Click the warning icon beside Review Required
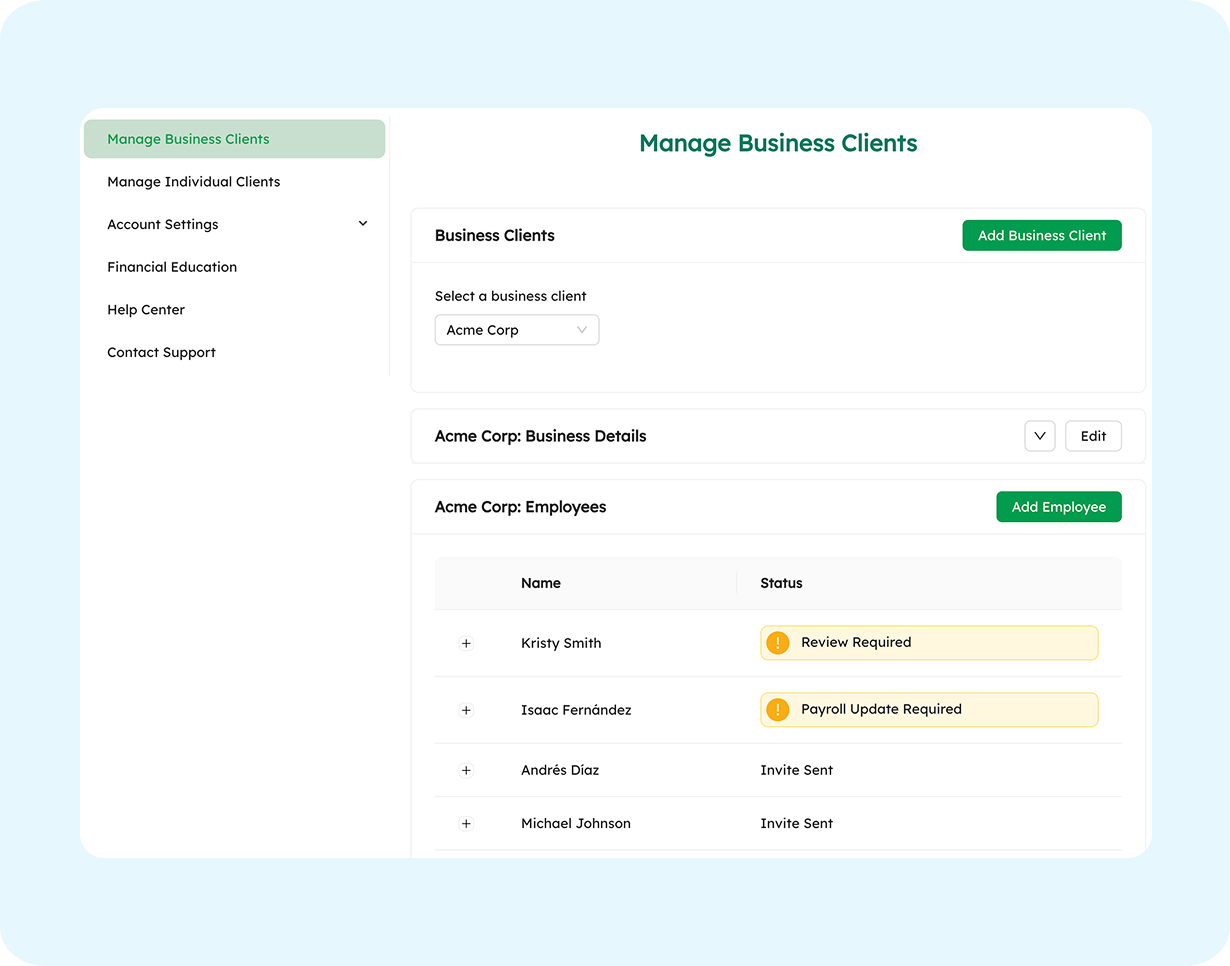The image size is (1230, 966). pos(778,642)
